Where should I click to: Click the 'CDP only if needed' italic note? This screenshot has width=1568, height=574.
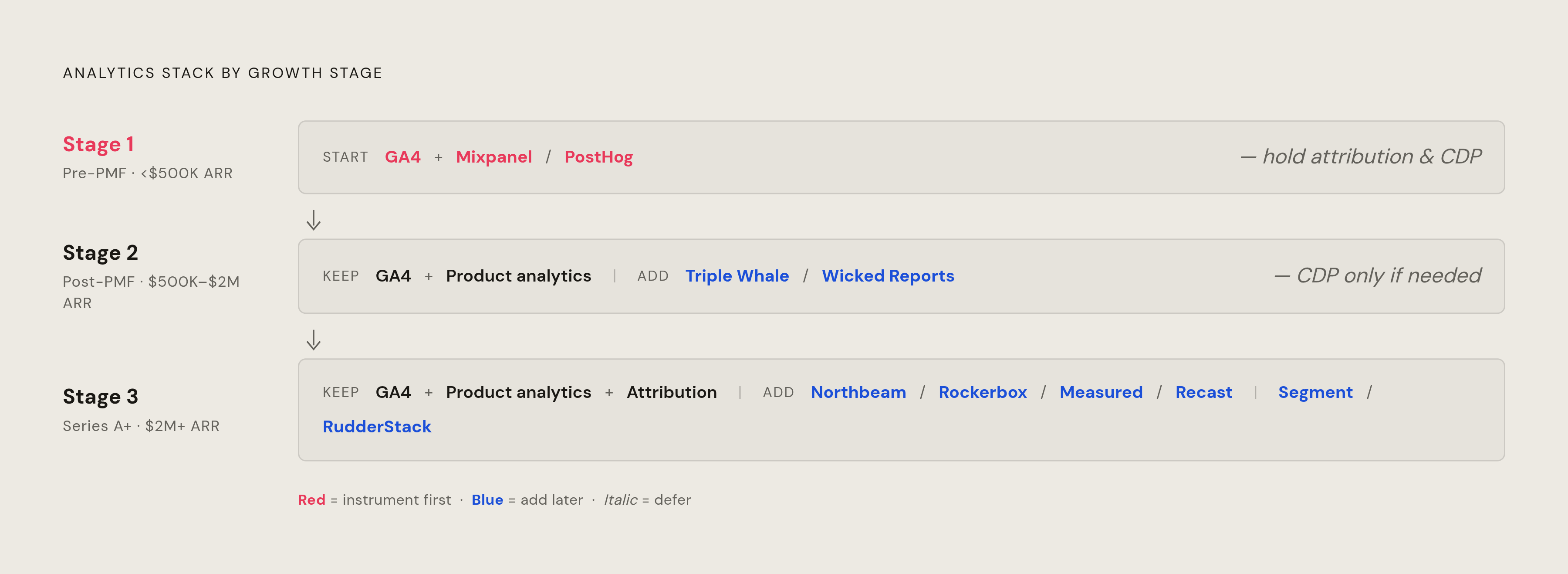(x=1378, y=276)
